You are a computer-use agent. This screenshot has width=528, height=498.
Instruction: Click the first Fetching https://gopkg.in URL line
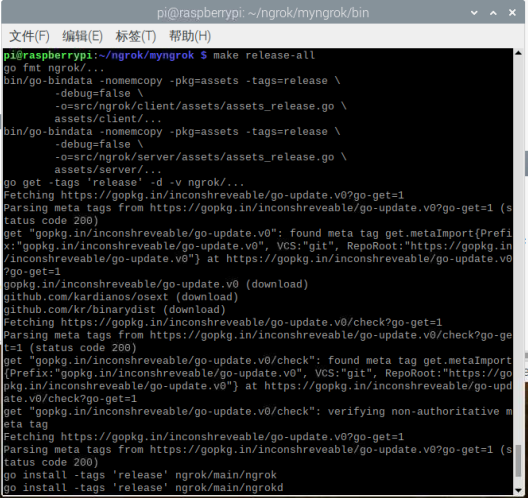204,195
